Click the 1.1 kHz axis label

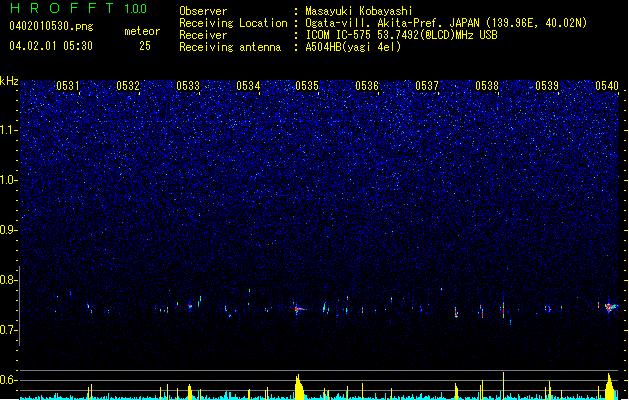(9, 130)
